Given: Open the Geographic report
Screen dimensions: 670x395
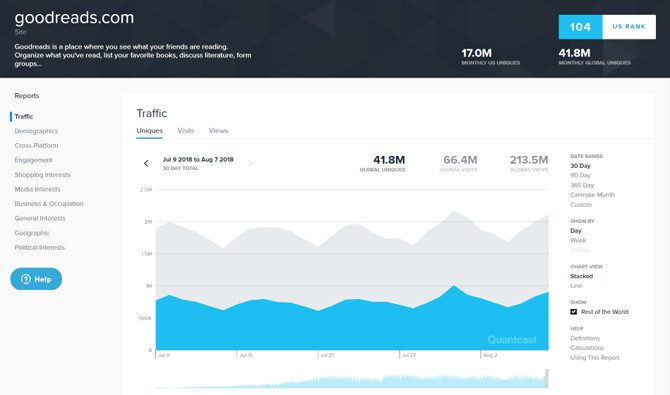Looking at the screenshot, I should (32, 233).
